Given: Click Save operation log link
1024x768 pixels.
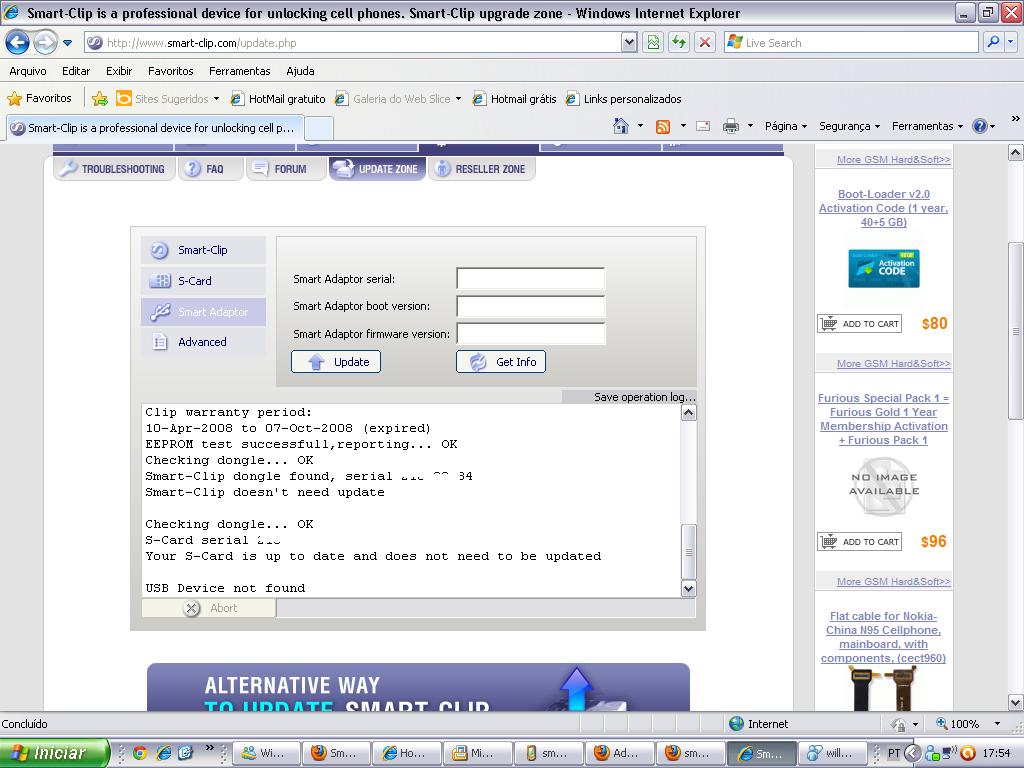Looking at the screenshot, I should coord(645,397).
